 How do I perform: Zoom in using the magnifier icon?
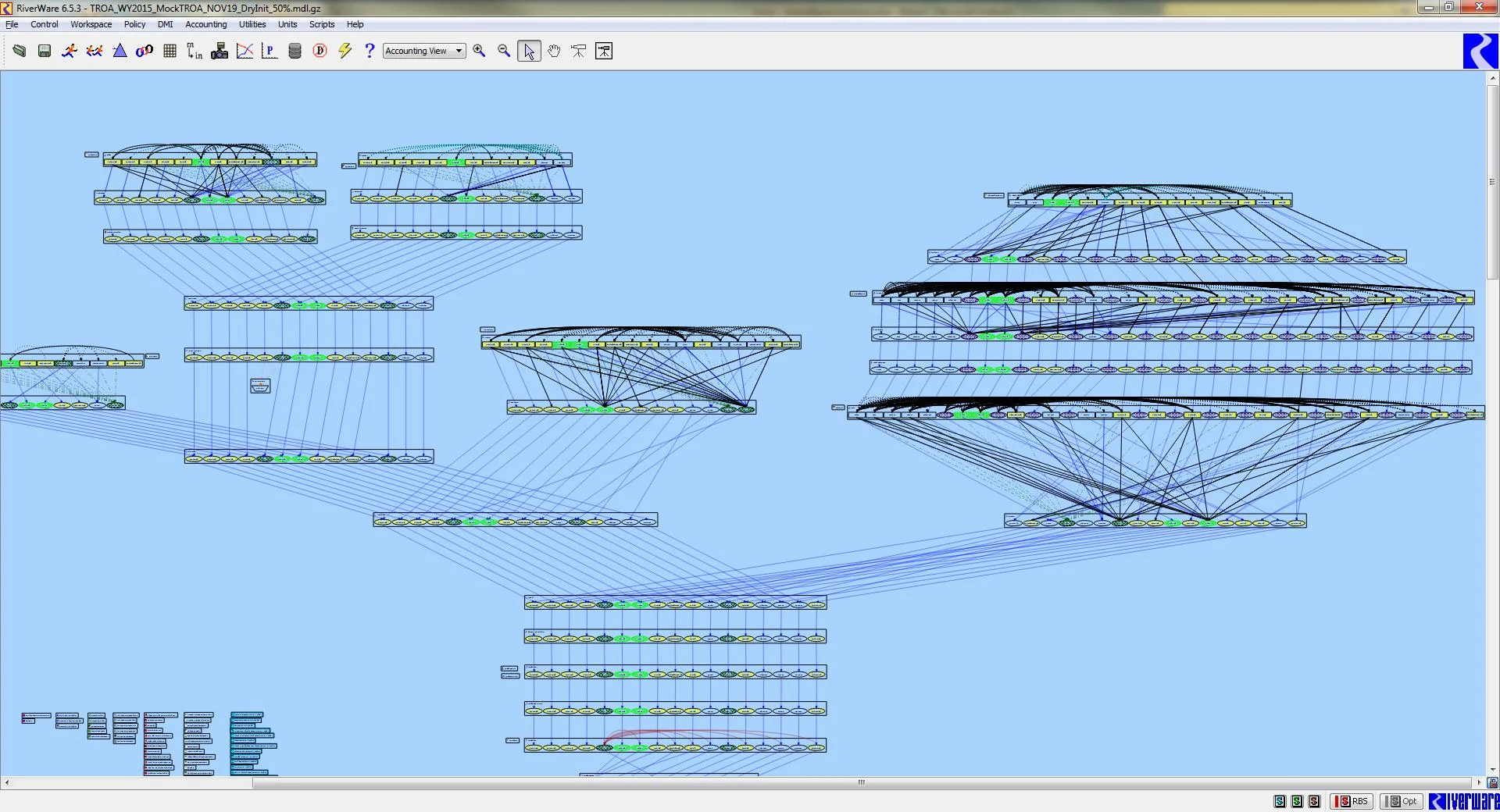click(x=480, y=51)
